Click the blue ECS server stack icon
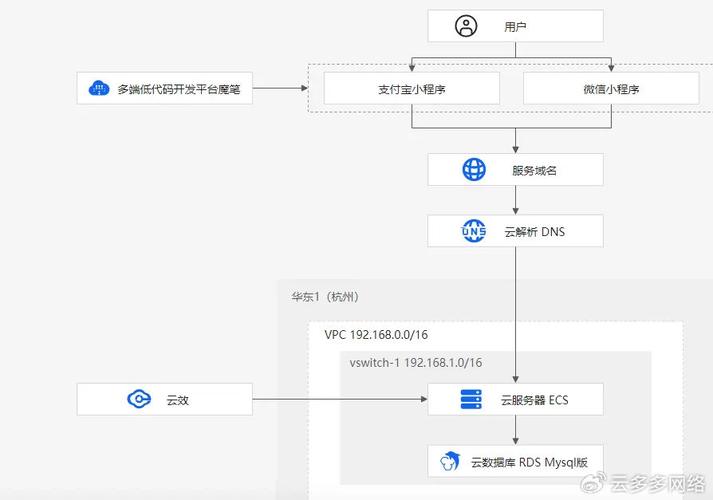 click(471, 399)
